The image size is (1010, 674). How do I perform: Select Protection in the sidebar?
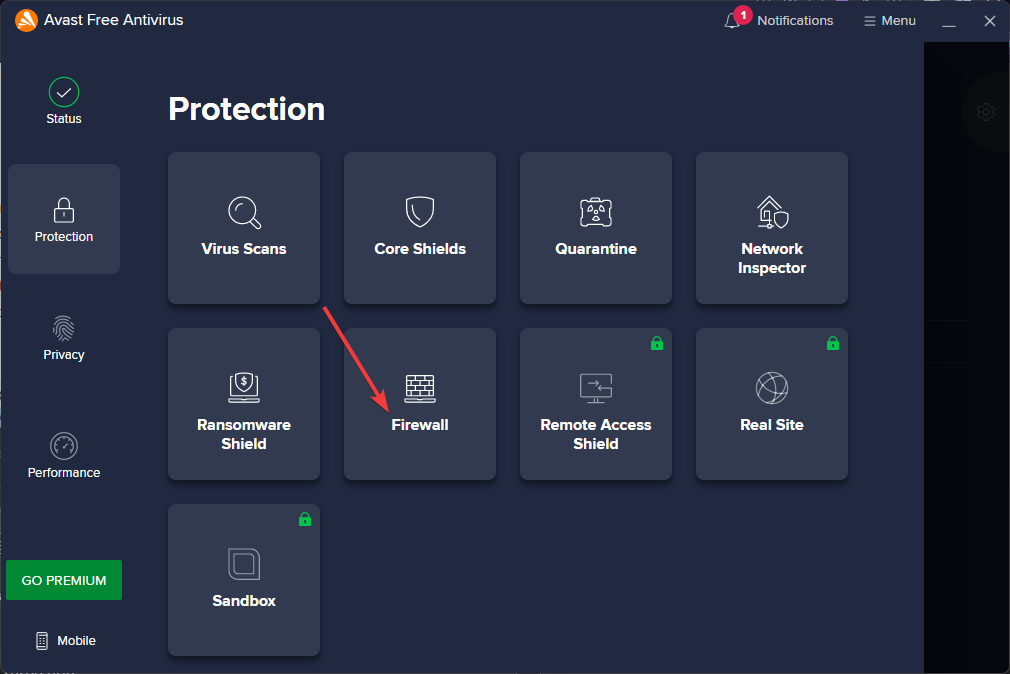pos(64,219)
